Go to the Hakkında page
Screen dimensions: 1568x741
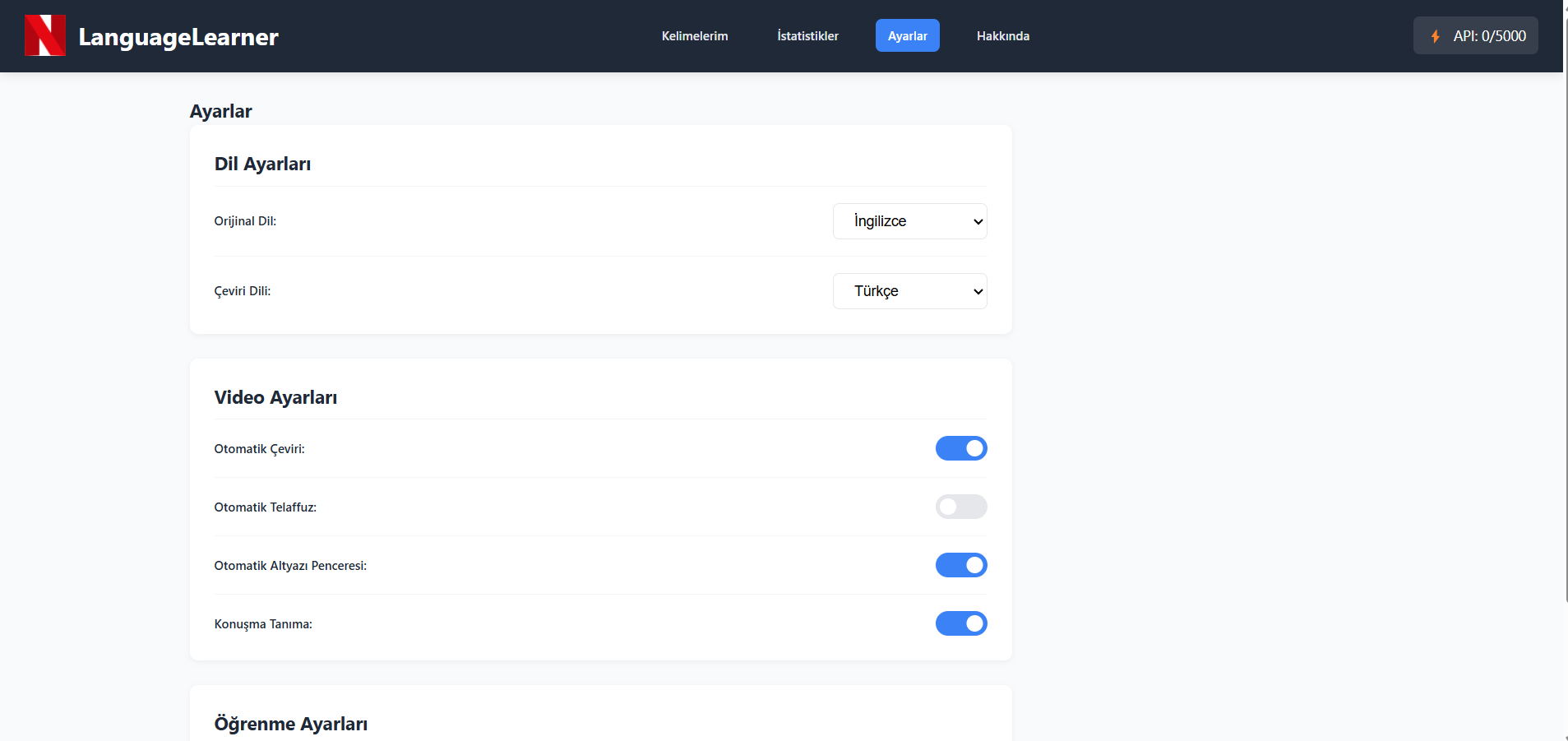(1002, 36)
